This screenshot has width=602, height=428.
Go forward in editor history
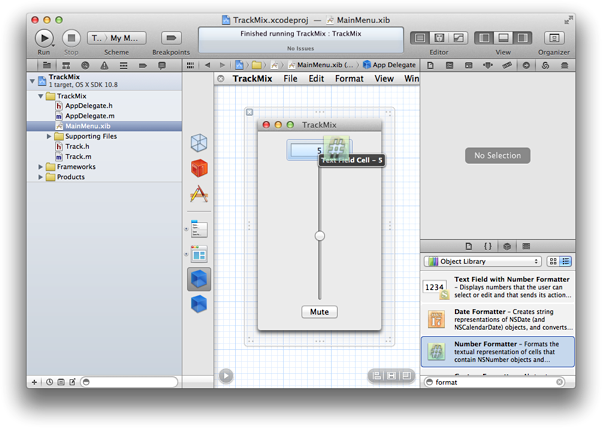[x=222, y=65]
